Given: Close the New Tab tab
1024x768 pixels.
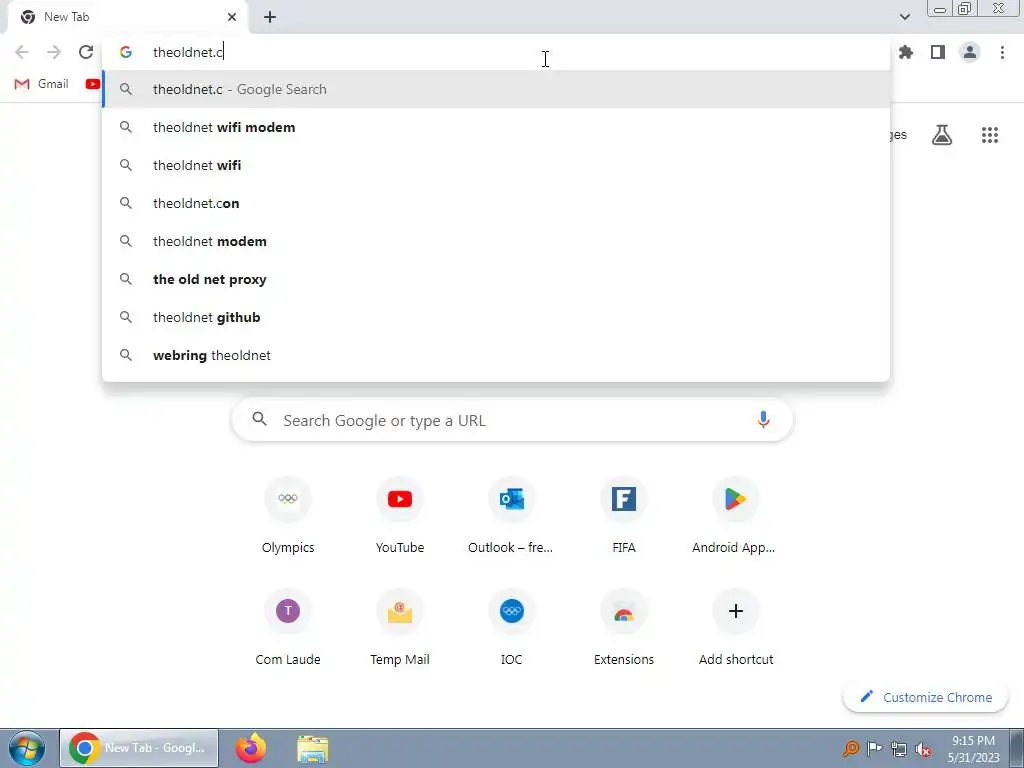Looking at the screenshot, I should (x=232, y=17).
